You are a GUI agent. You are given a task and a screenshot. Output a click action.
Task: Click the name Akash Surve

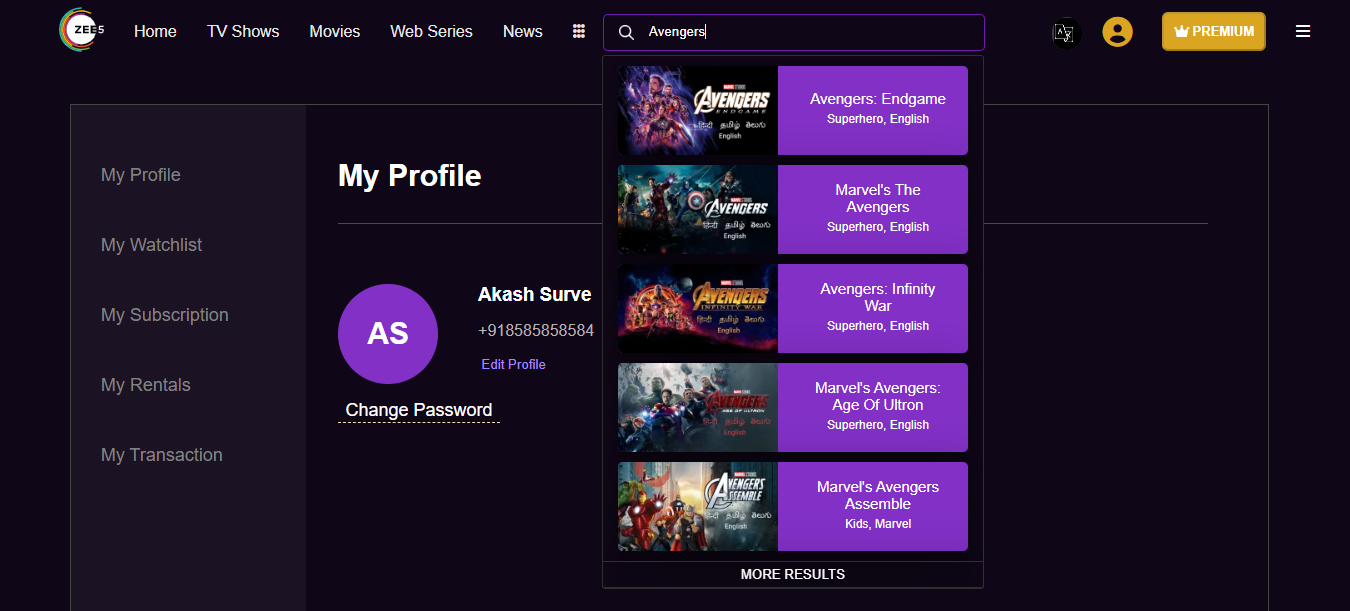click(535, 295)
